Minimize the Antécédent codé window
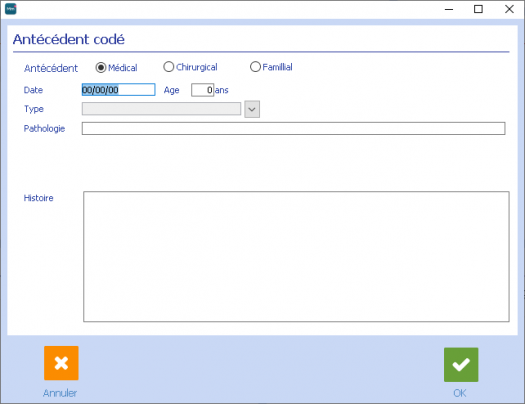 click(x=449, y=9)
